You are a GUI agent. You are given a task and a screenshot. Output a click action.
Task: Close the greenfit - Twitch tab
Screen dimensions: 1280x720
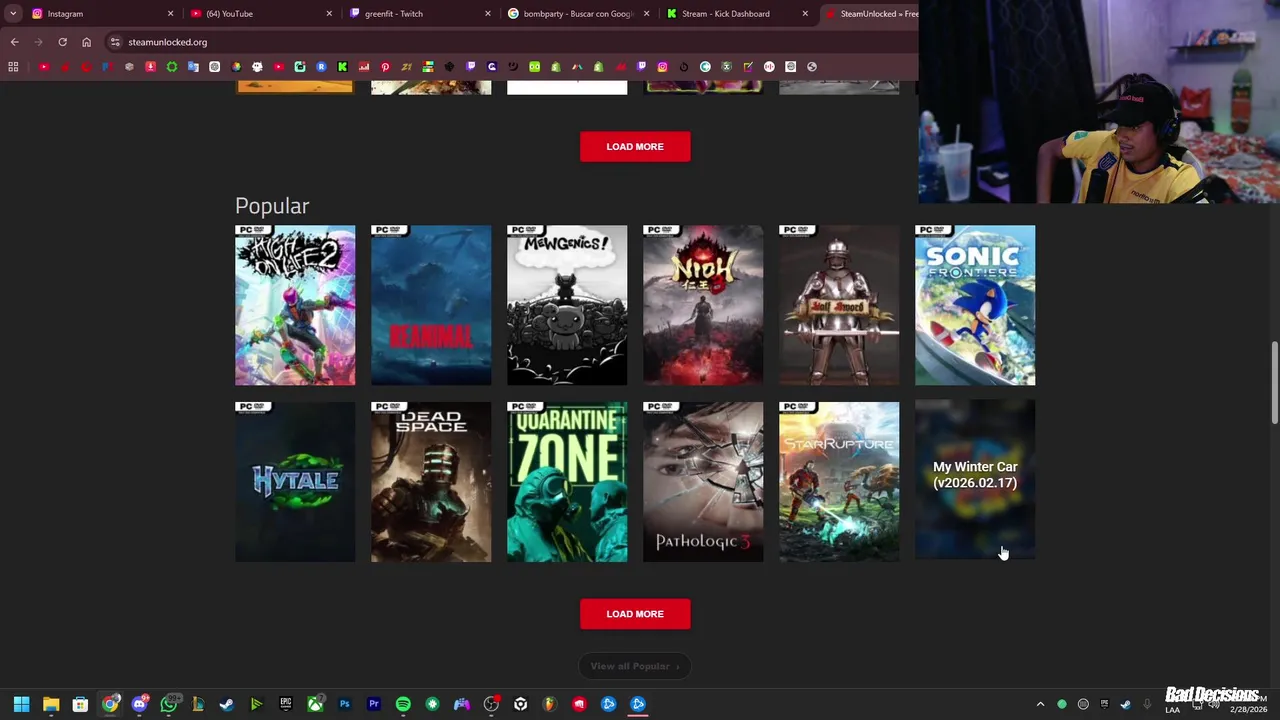(488, 14)
